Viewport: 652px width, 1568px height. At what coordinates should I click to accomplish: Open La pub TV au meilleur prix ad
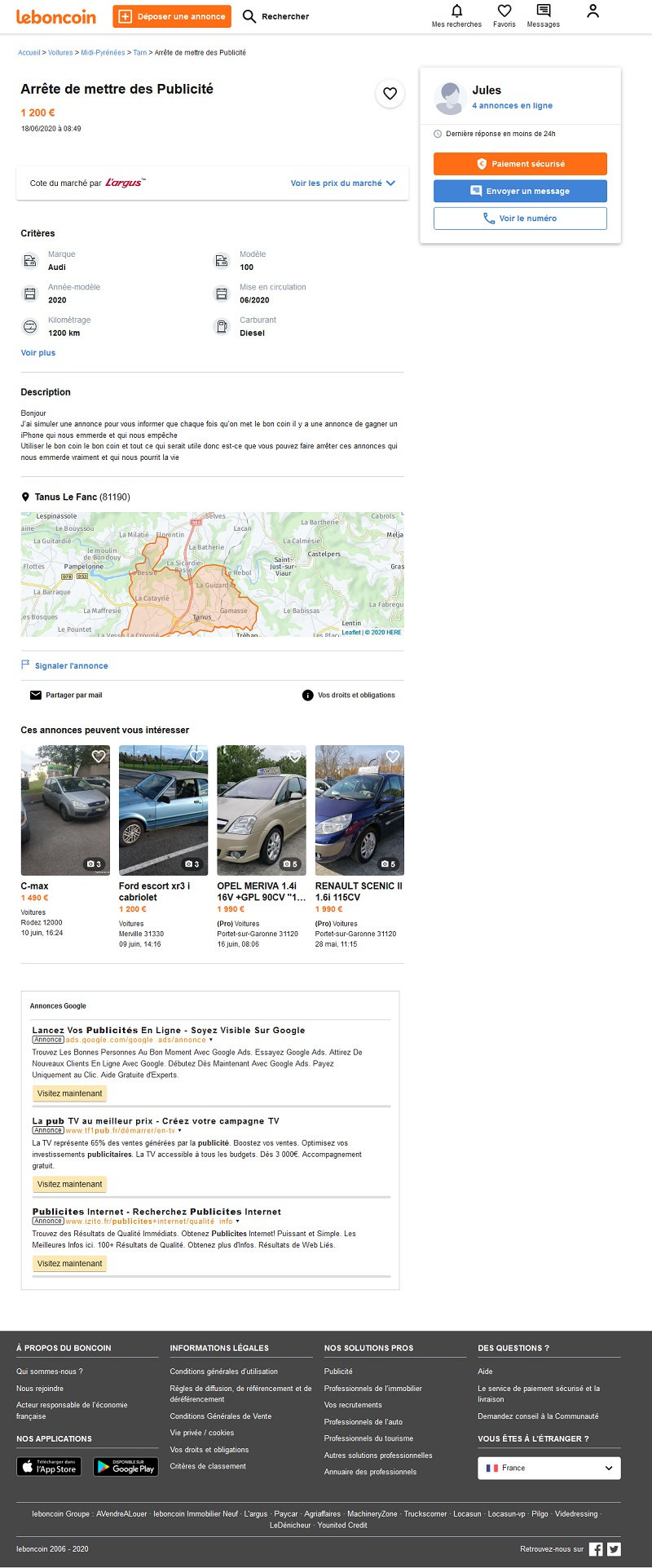[x=156, y=1120]
